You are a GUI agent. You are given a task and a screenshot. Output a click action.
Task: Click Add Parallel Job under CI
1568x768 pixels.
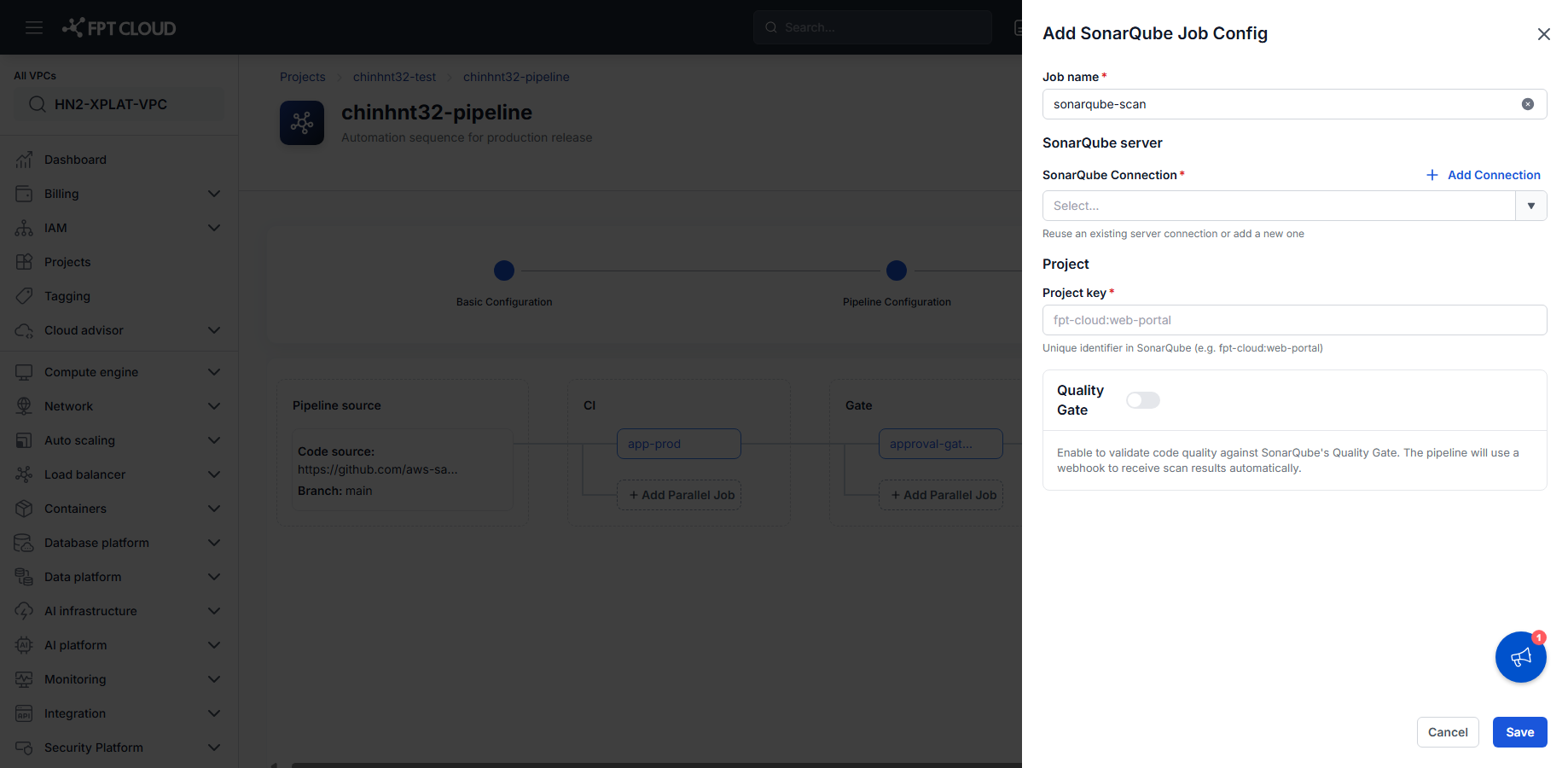(x=679, y=495)
